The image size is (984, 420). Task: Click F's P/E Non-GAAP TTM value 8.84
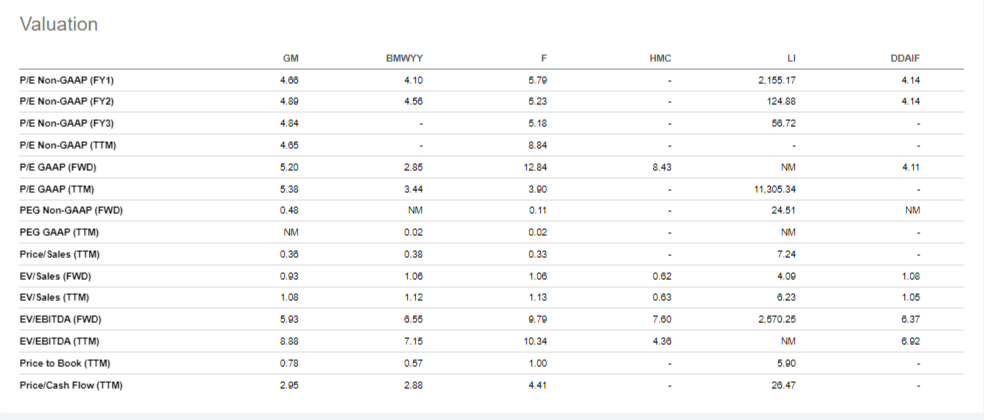[x=538, y=145]
